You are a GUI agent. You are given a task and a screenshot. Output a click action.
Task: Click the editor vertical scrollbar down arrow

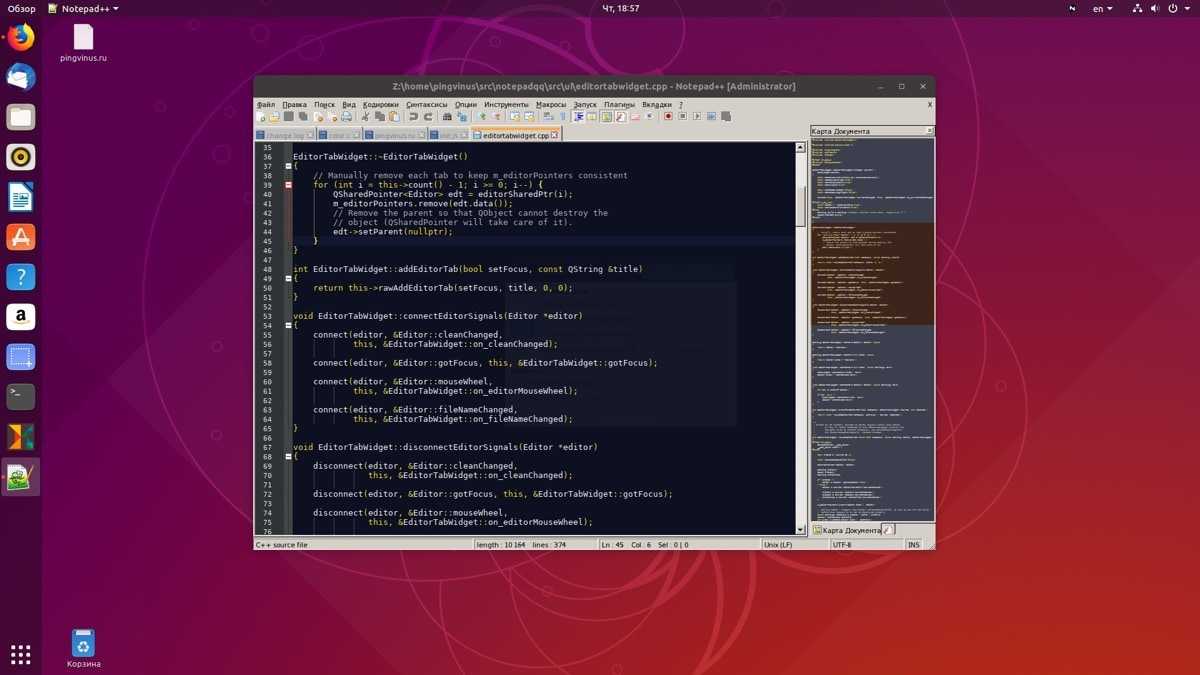800,529
